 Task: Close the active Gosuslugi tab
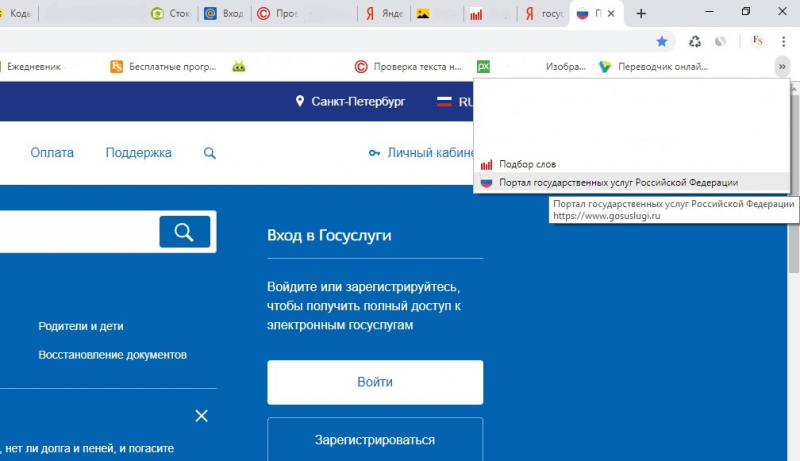click(611, 14)
